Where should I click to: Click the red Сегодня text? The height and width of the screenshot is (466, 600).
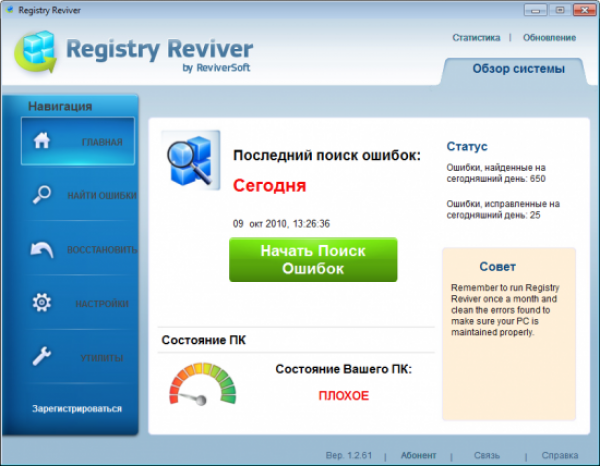click(269, 186)
